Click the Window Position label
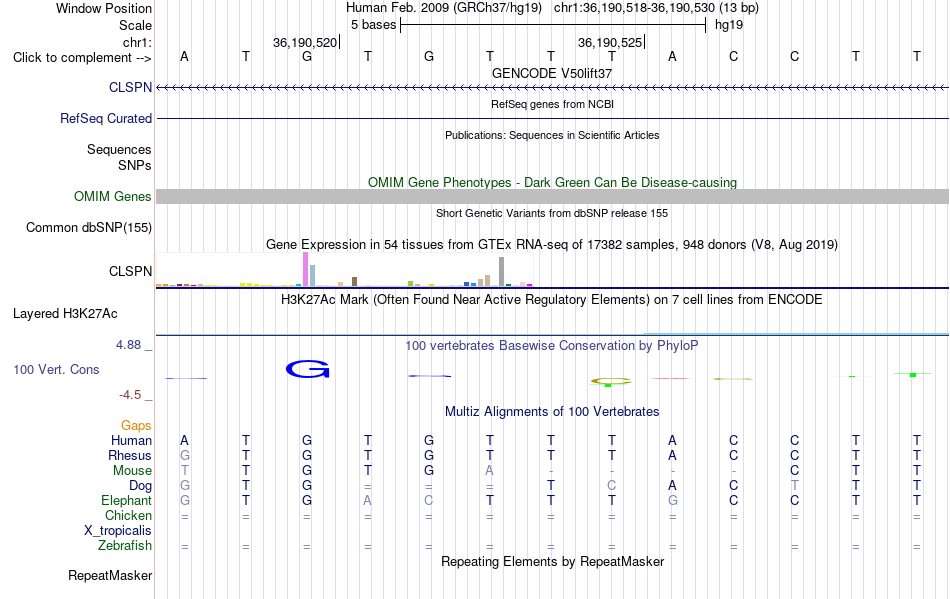 (x=104, y=8)
